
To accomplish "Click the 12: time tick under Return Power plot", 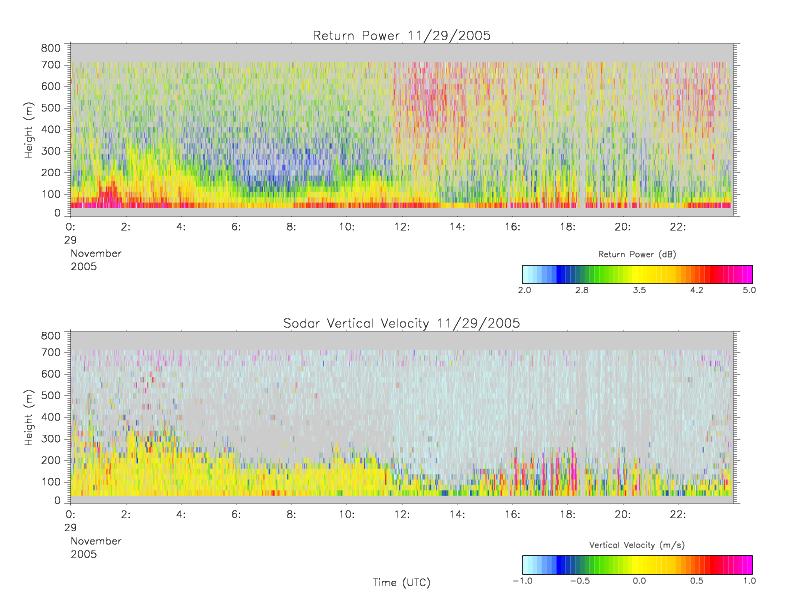I will [402, 227].
